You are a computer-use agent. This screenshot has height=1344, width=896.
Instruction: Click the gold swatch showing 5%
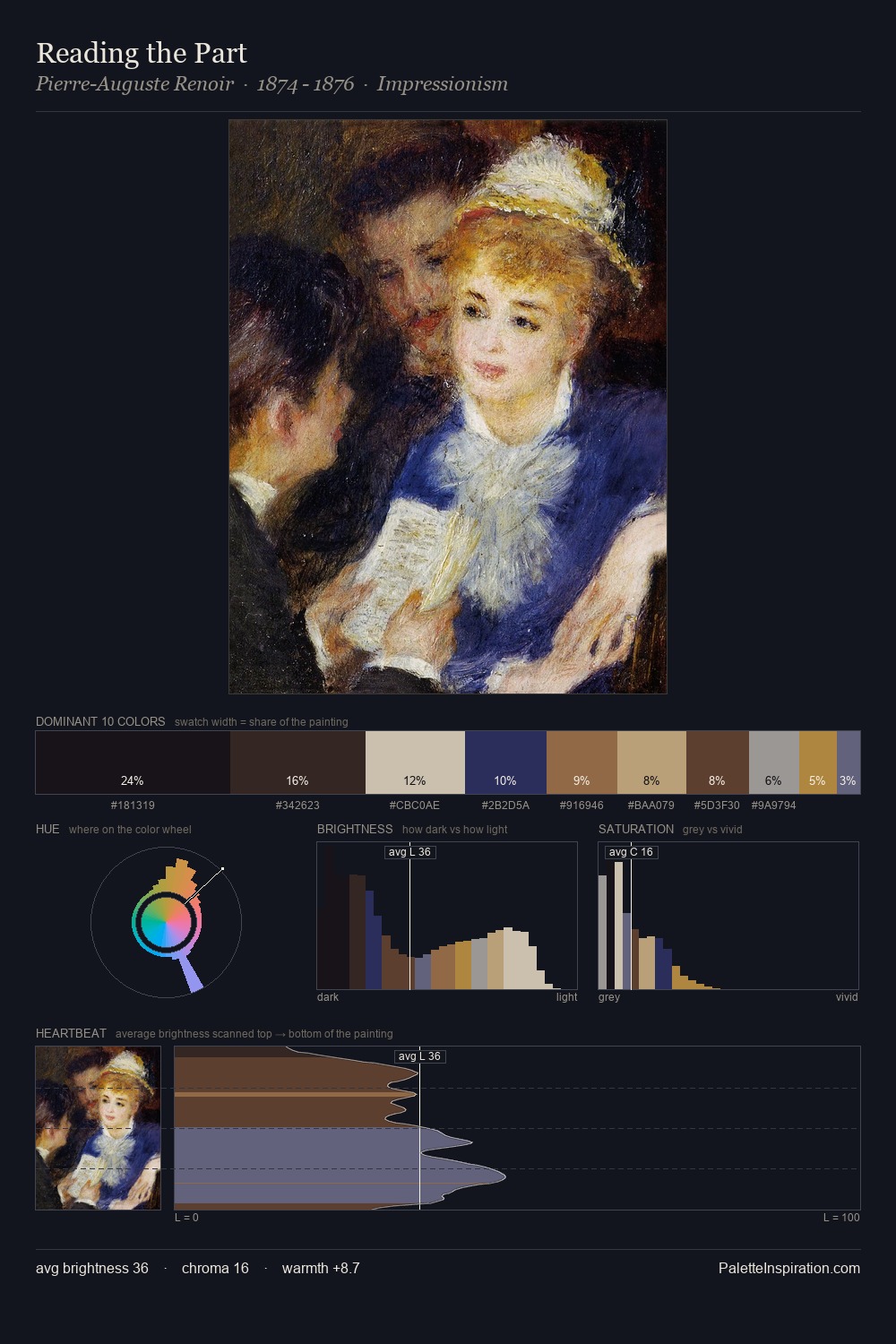[817, 762]
